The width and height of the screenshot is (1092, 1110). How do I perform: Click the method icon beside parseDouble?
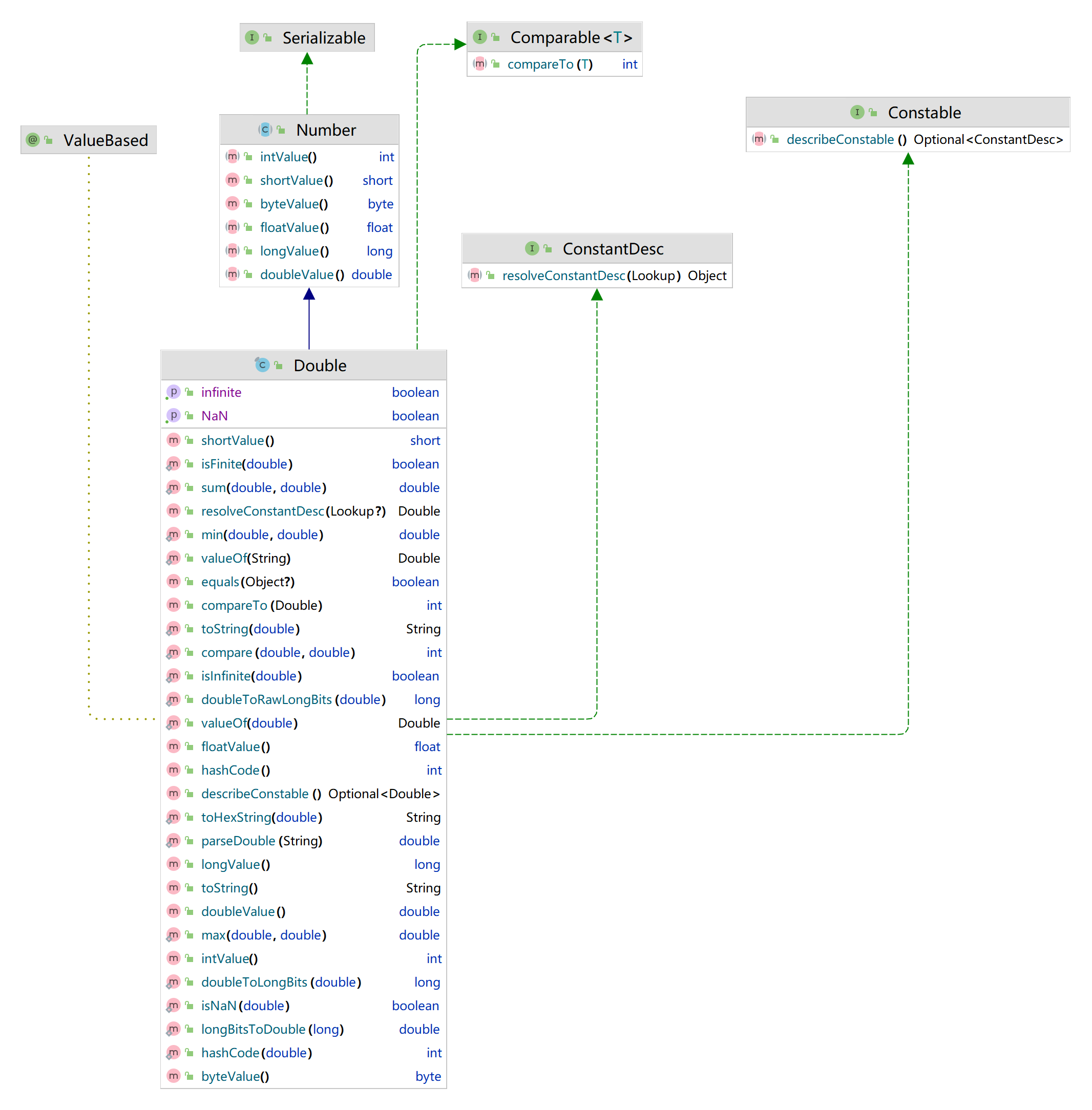point(173,841)
